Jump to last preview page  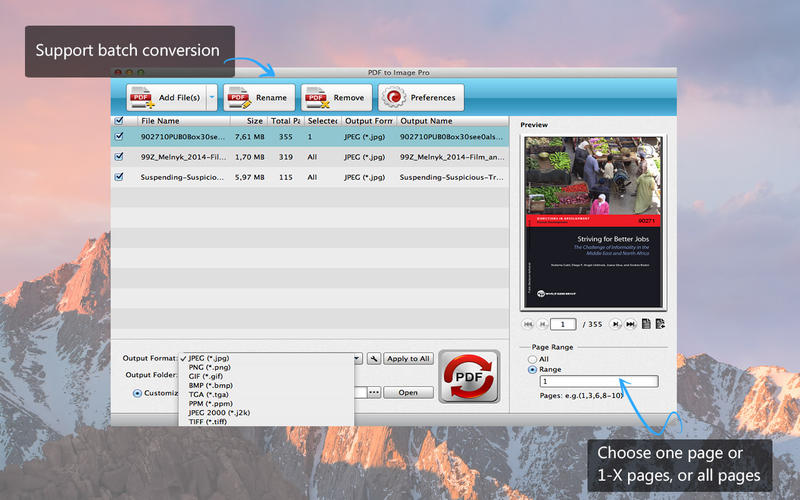click(632, 324)
